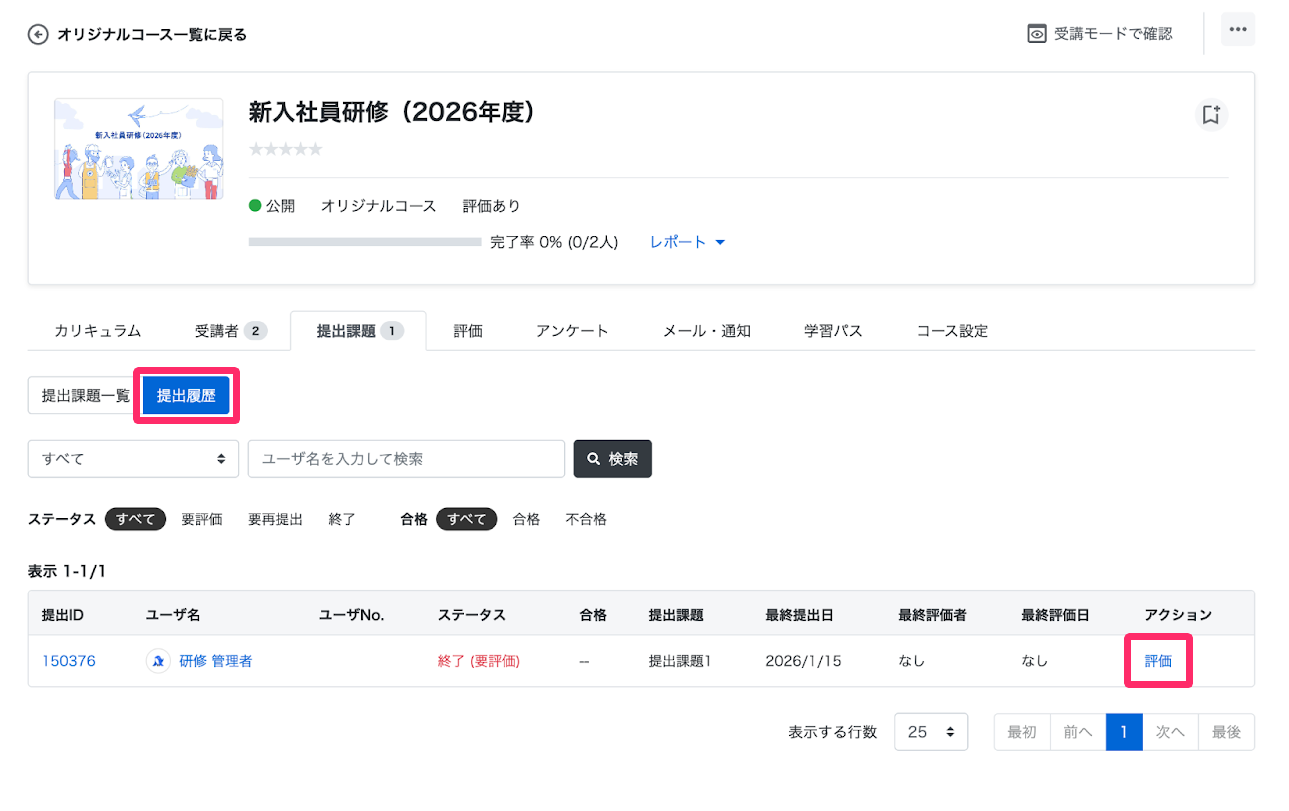Open the すべて filter select box
Viewport: 1289px width, 811px height.
click(x=133, y=459)
